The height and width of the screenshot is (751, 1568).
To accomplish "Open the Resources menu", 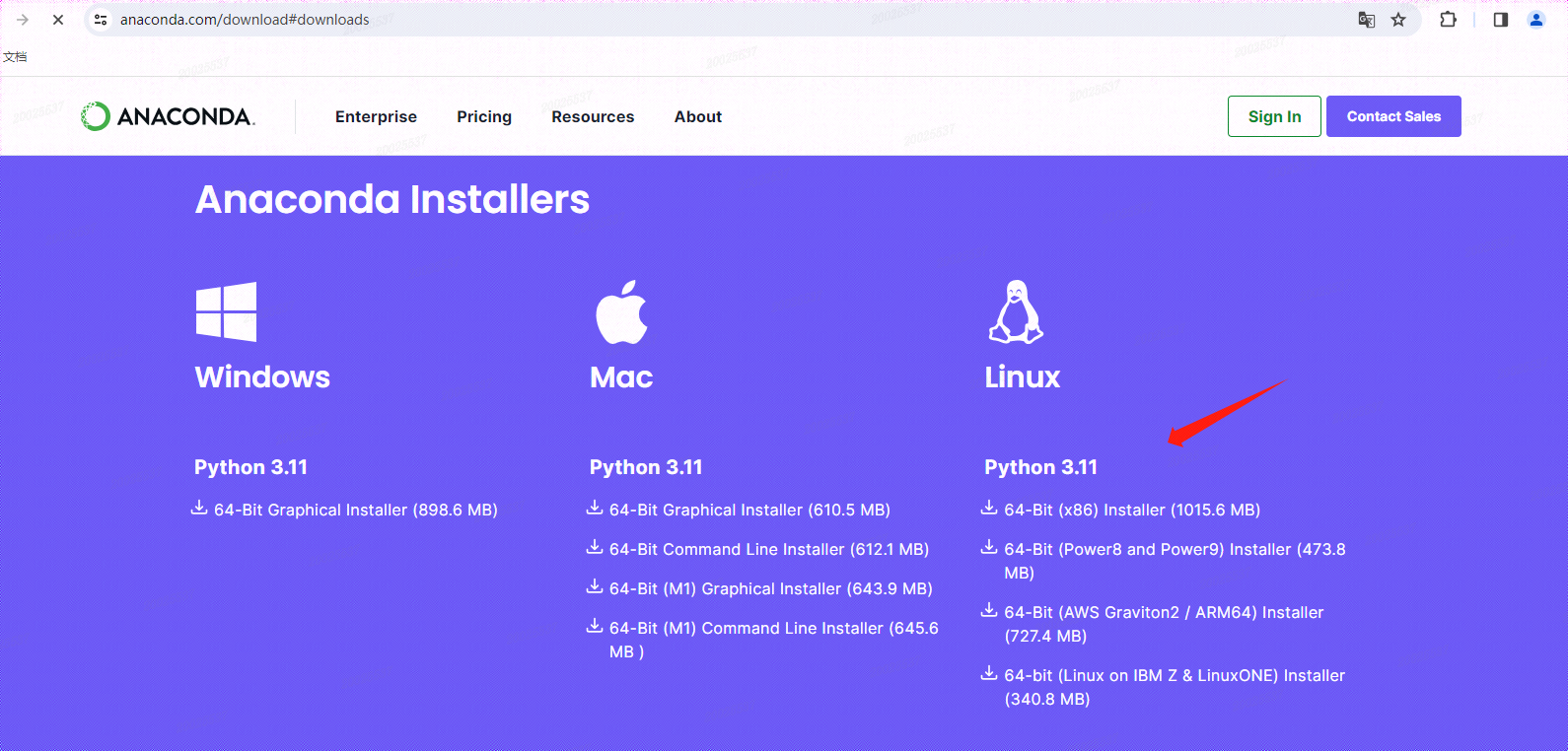I will tap(593, 116).
